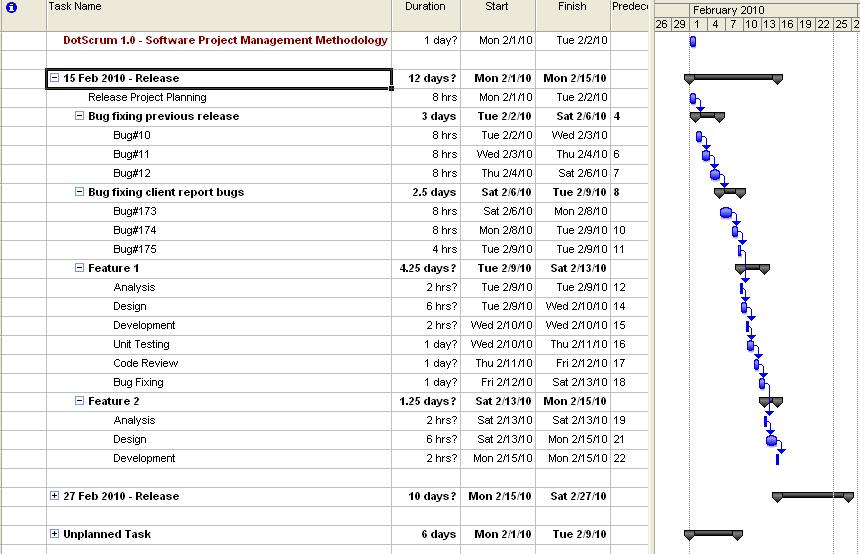Select the Bug#12 task name
860x554 pixels.
132,173
